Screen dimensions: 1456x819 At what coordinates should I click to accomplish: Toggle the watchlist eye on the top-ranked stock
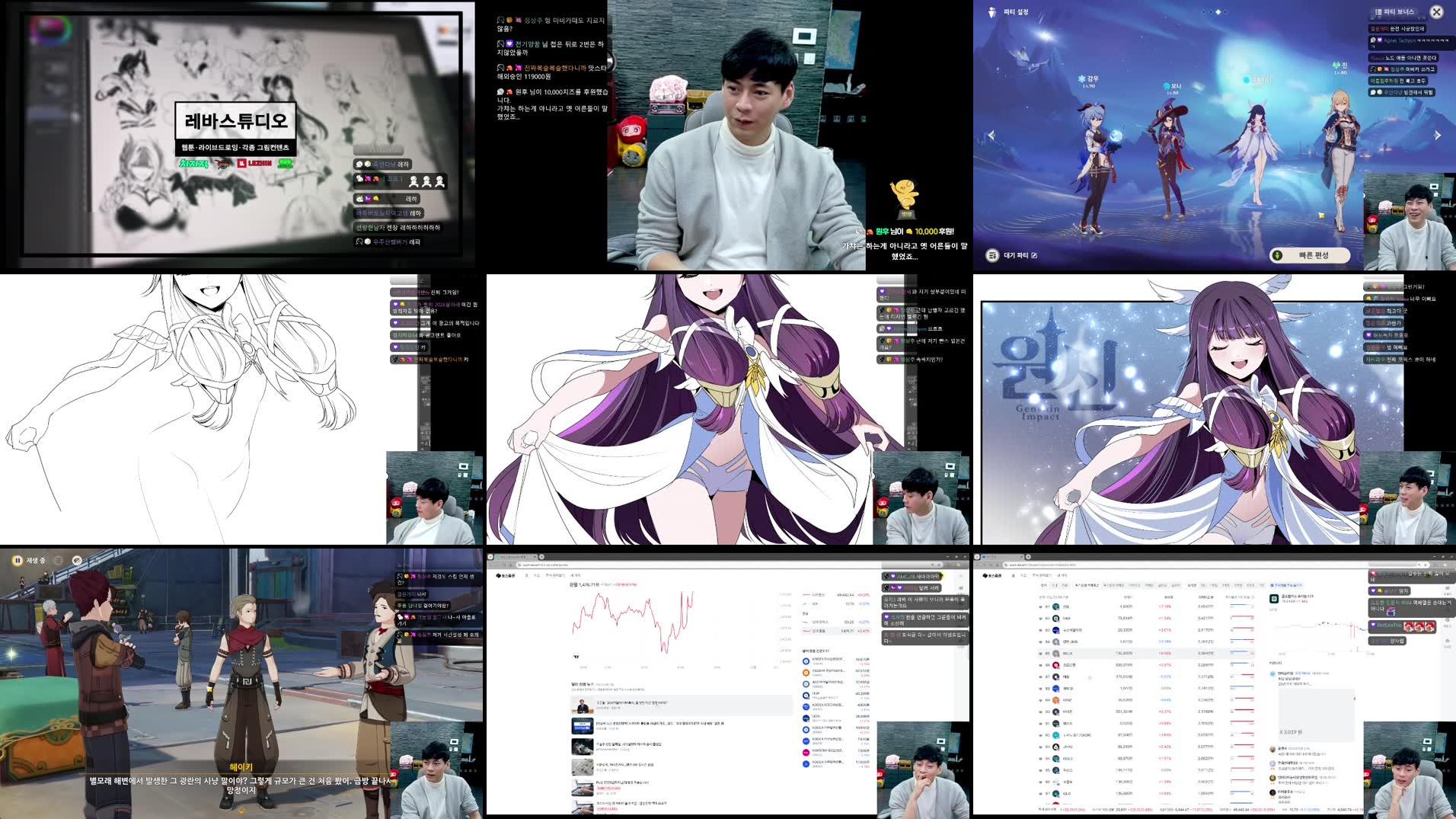click(x=1040, y=606)
